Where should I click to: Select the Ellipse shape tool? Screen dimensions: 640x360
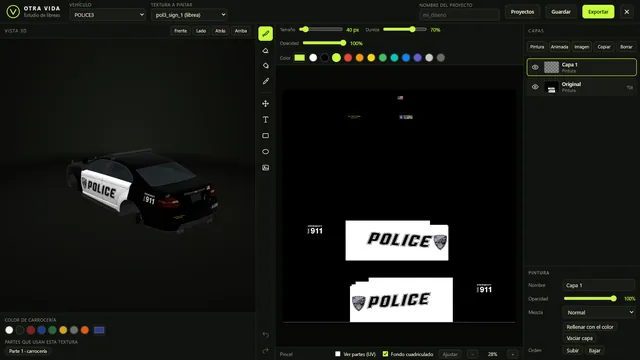(265, 151)
